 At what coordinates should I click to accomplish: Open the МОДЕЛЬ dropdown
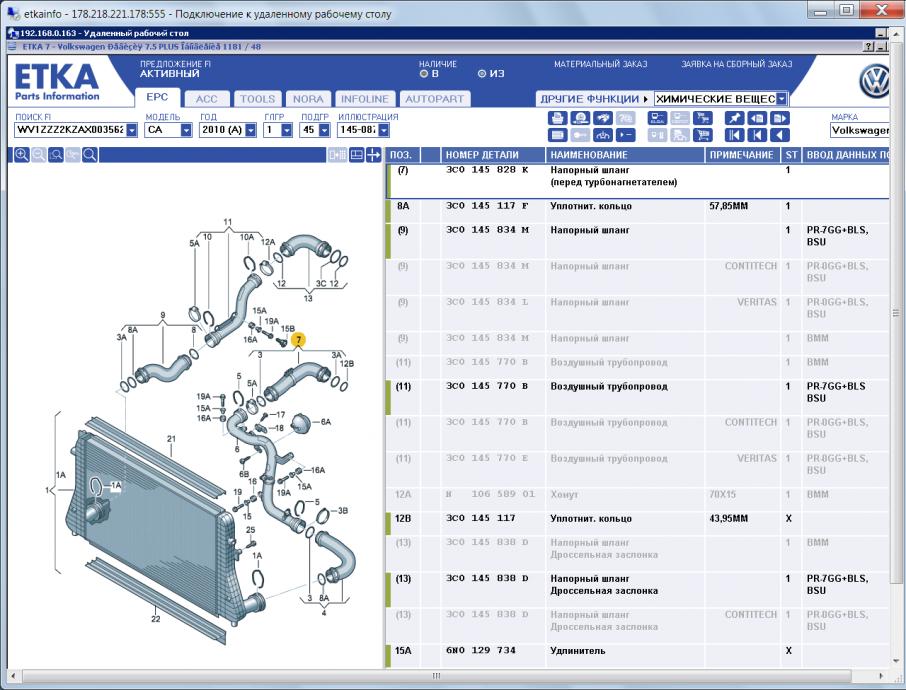click(x=186, y=130)
